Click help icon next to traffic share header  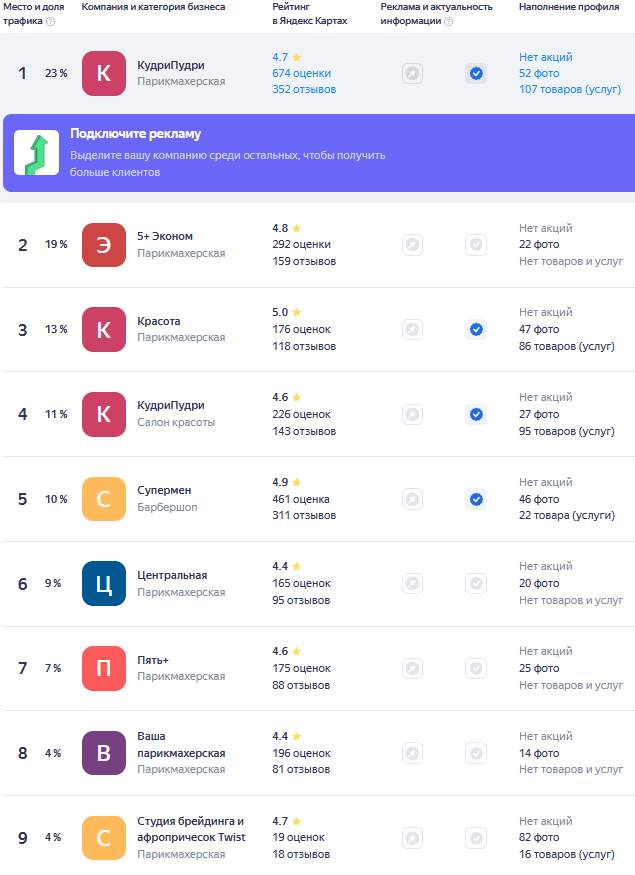click(x=51, y=21)
